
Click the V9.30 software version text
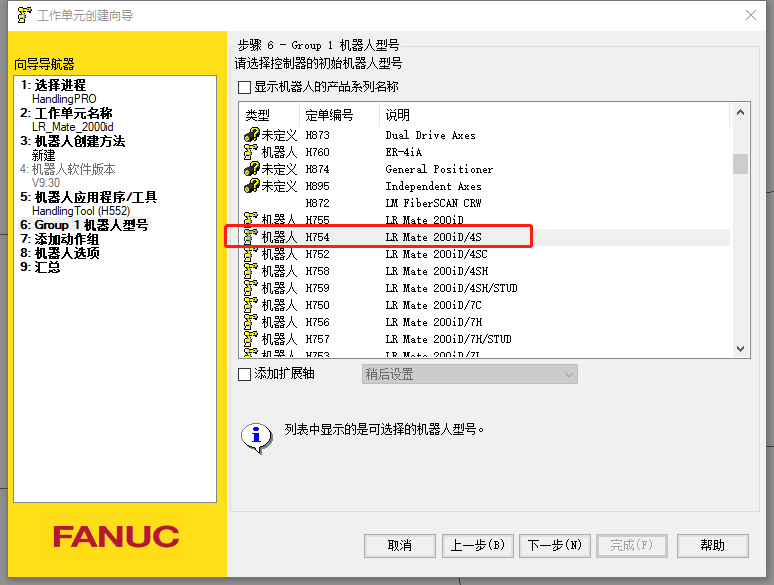tap(46, 183)
